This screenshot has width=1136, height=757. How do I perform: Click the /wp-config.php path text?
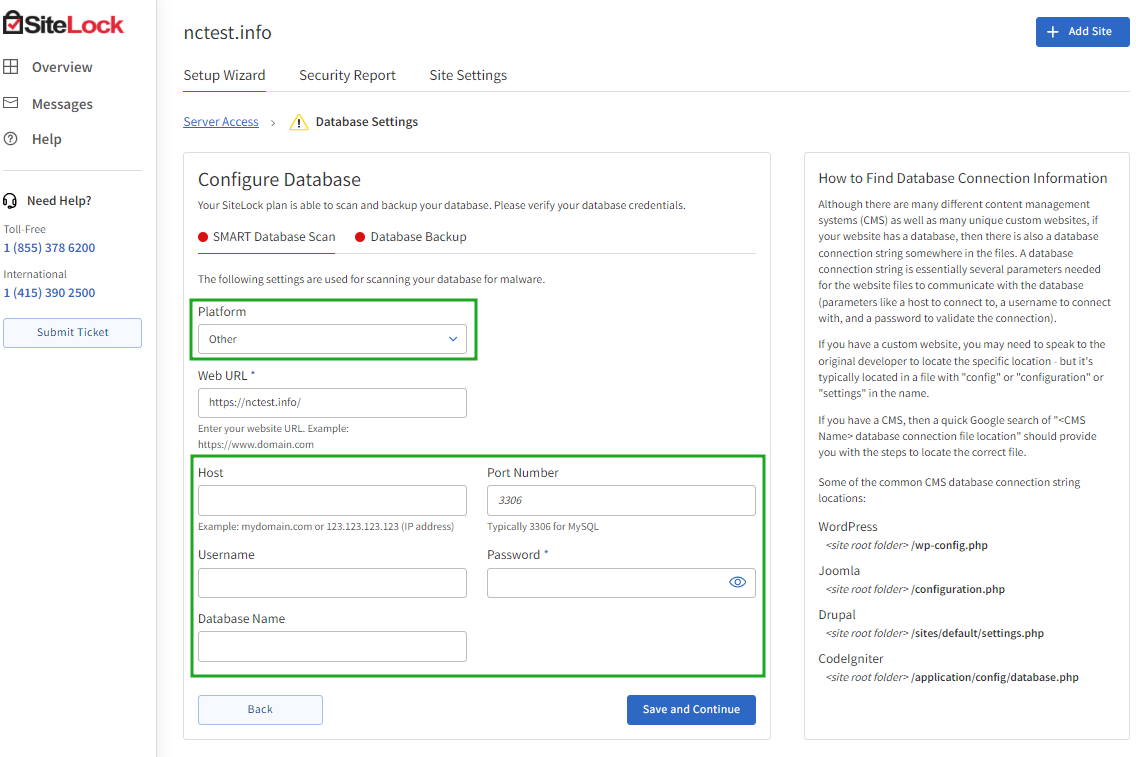click(x=949, y=545)
